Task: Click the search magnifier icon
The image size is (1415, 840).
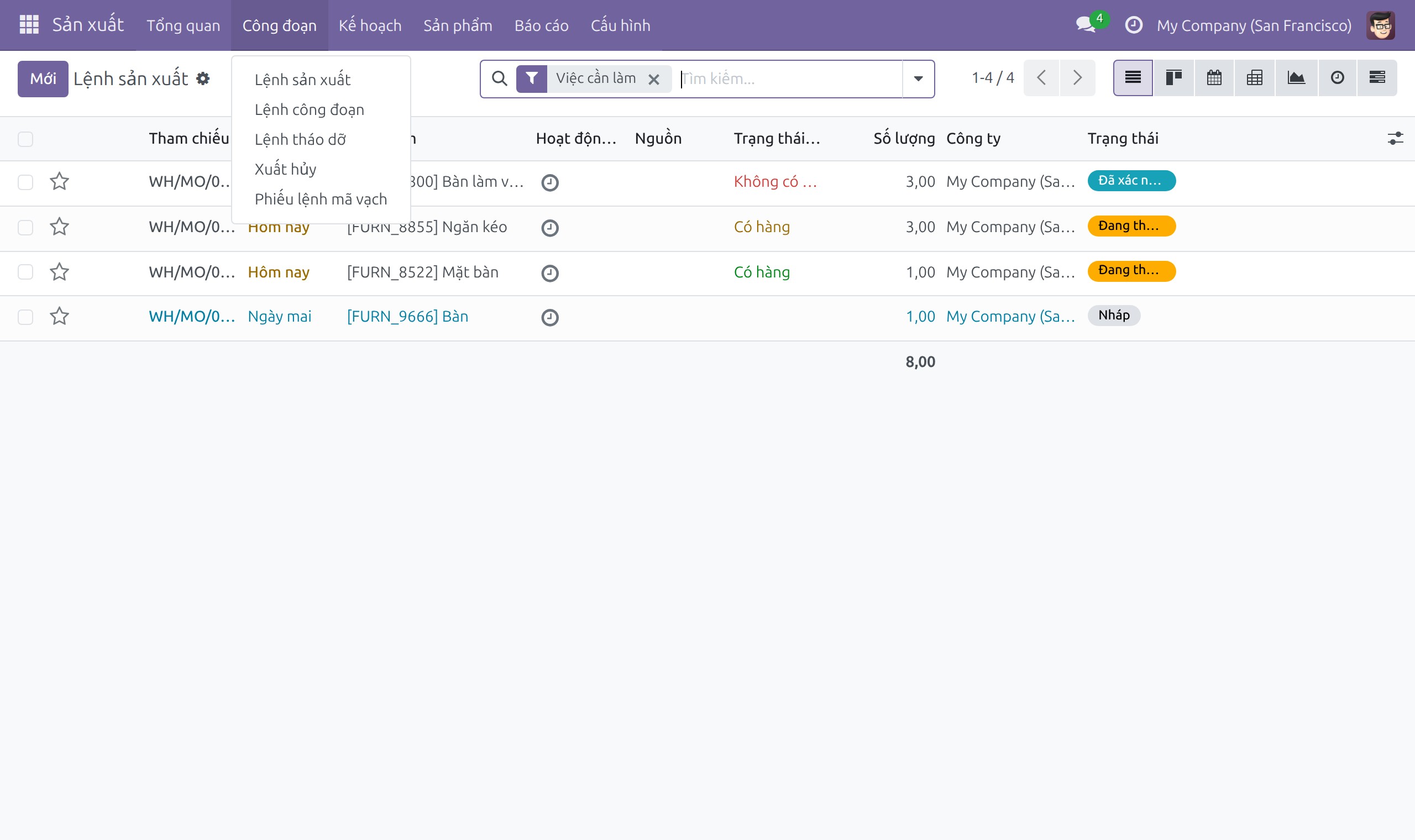Action: pyautogui.click(x=499, y=78)
